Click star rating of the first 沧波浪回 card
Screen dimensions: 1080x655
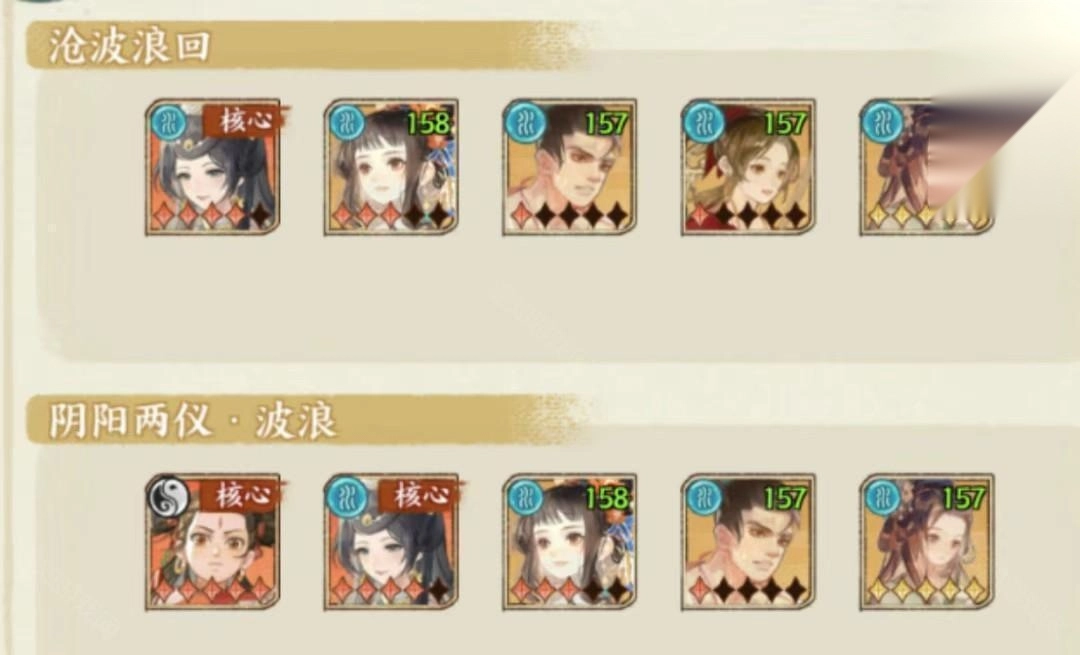point(213,216)
